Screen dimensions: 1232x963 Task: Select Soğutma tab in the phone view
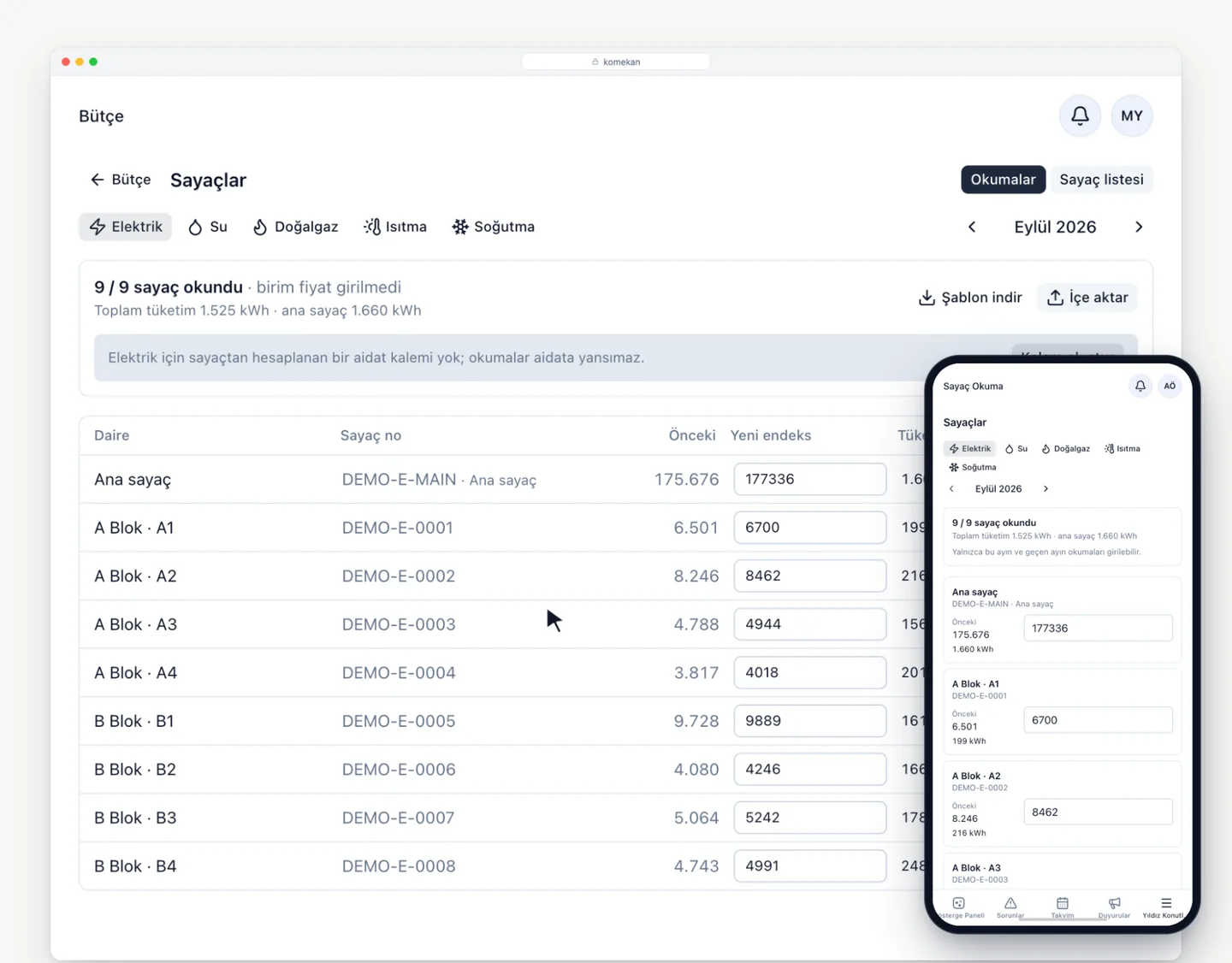point(973,467)
